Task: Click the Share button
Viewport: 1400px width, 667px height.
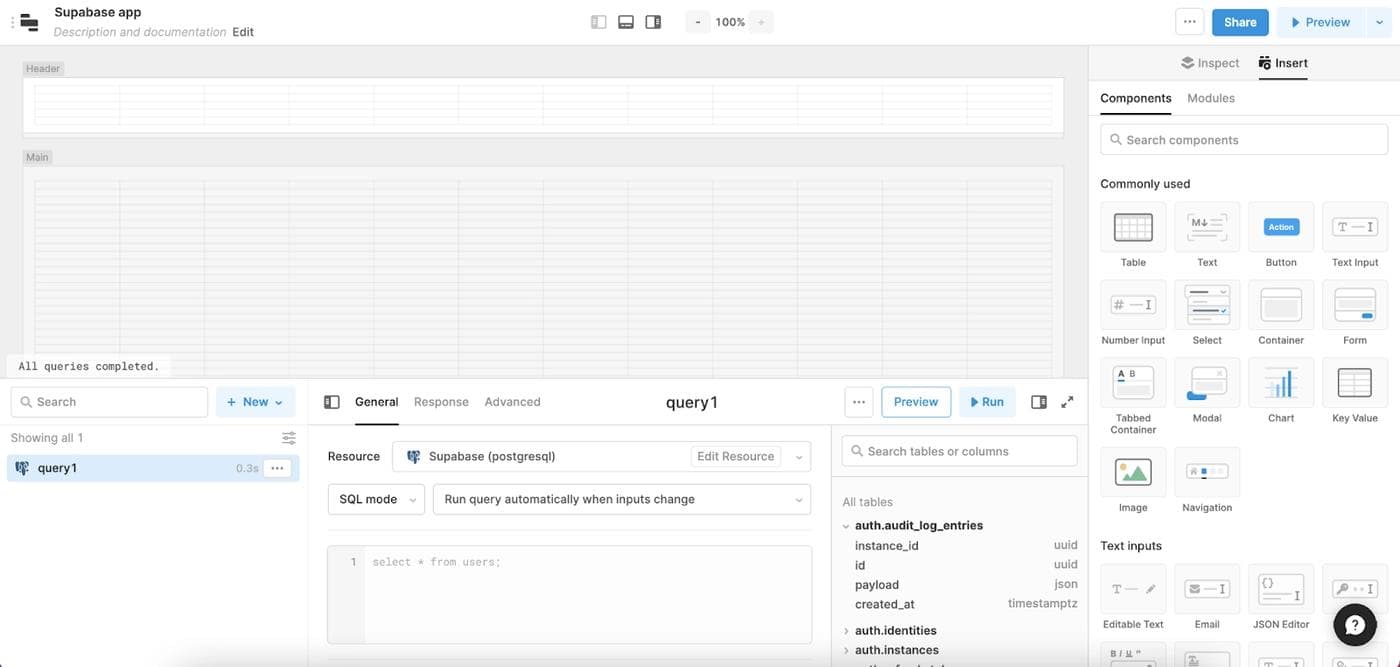Action: (1240, 22)
